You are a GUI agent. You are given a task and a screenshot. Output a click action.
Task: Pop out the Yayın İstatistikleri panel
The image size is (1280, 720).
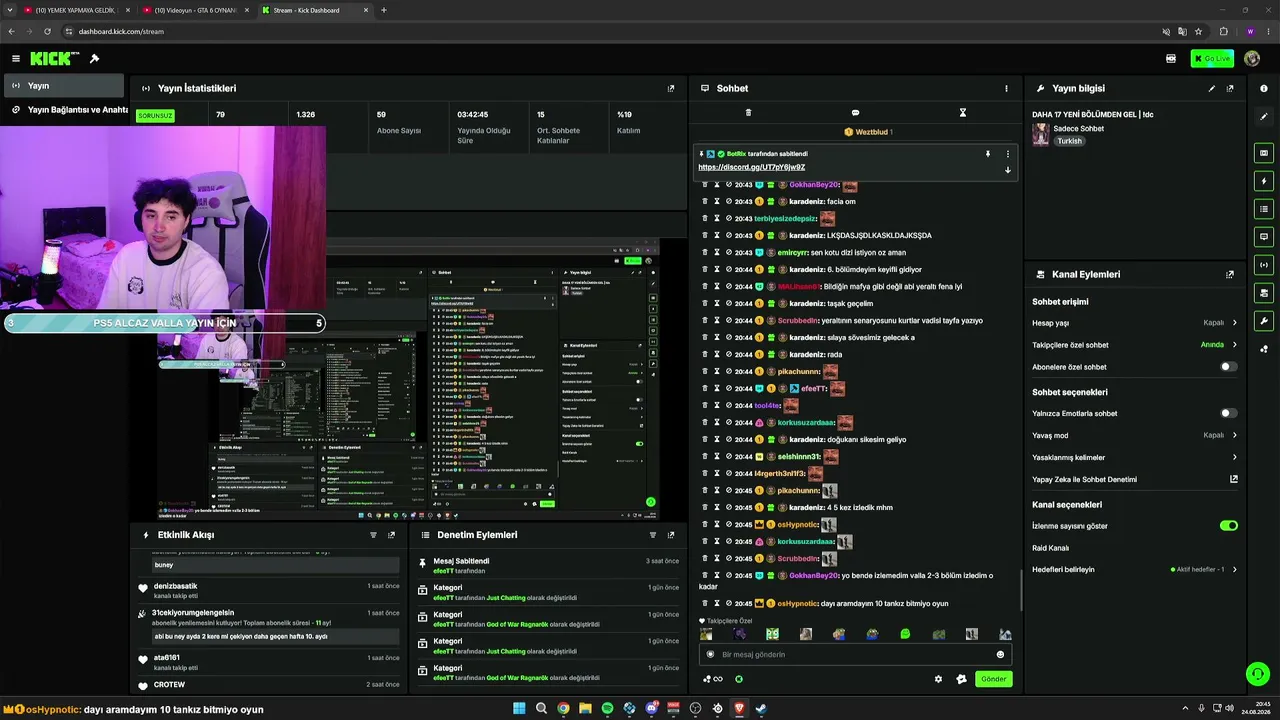coord(671,88)
